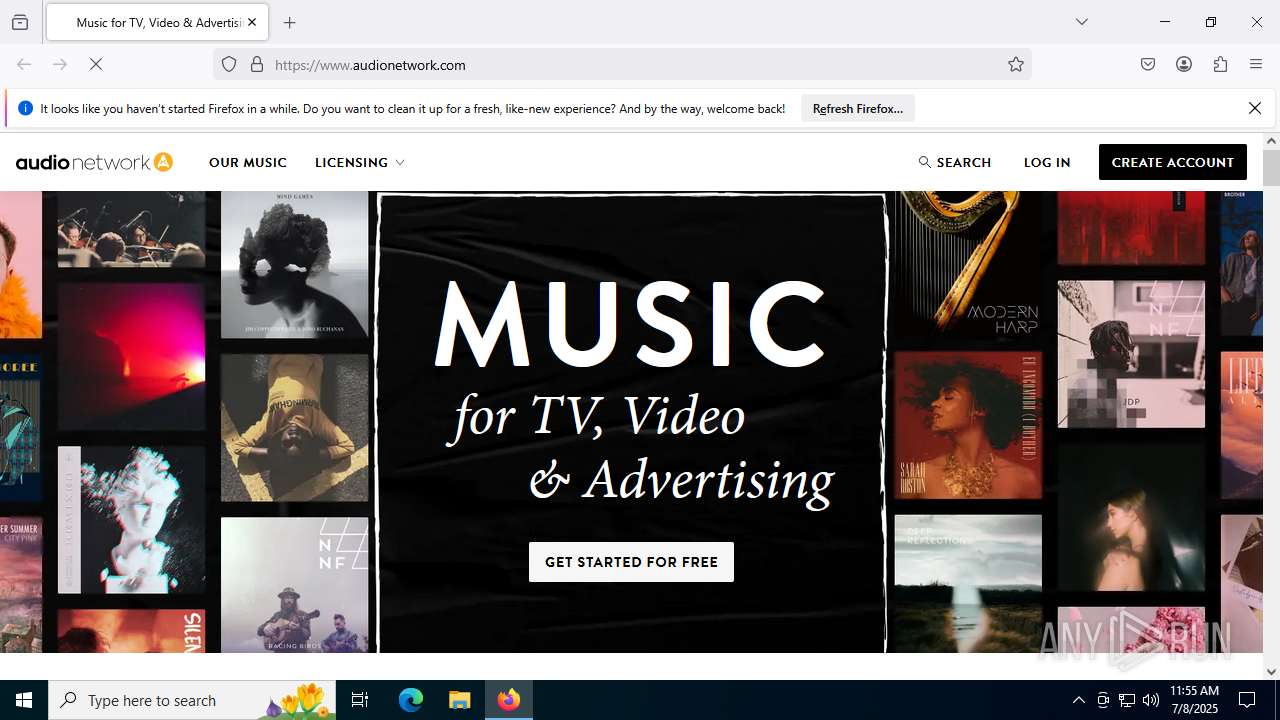
Task: Click the info icon in notification bar
Action: [x=26, y=108]
